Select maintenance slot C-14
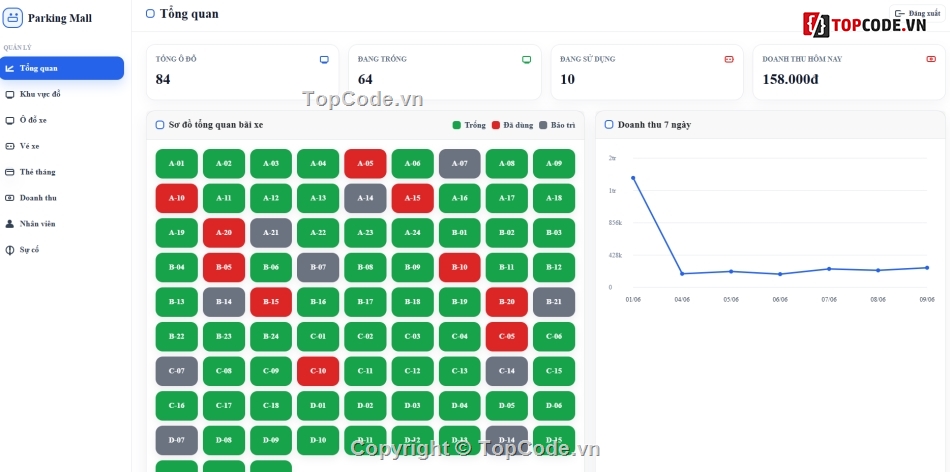 click(507, 371)
